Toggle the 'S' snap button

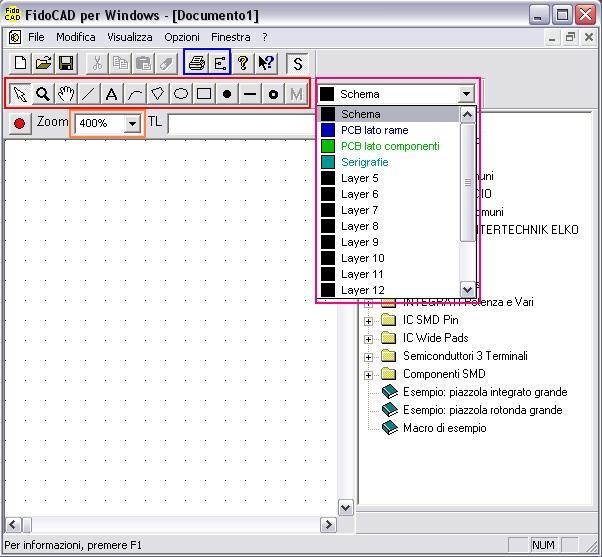pos(297,63)
